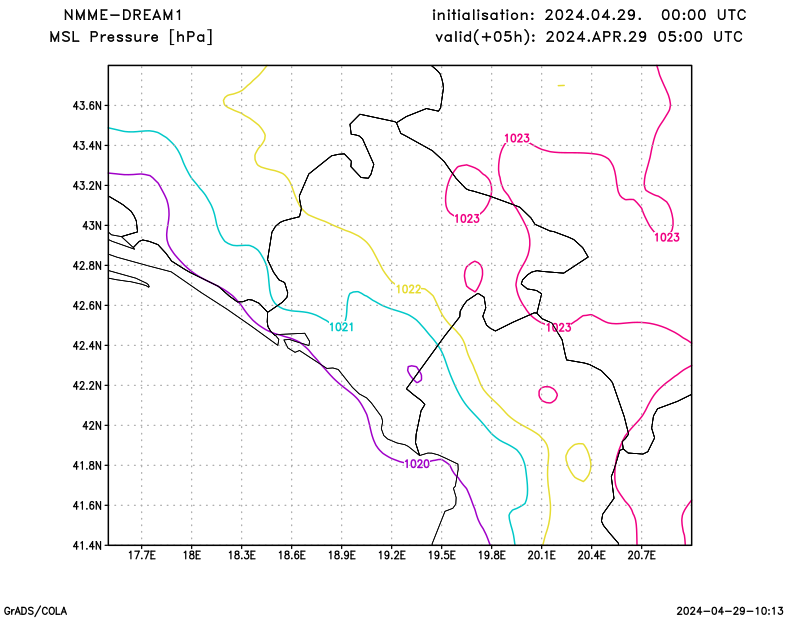Click the 17.7E longitude label
800x618 pixels.
click(141, 555)
